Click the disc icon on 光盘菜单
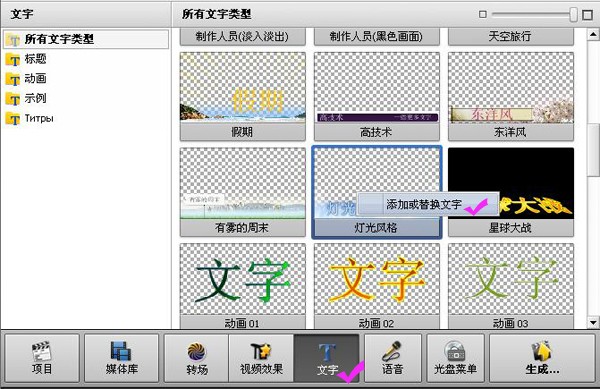600x389 pixels. point(455,351)
